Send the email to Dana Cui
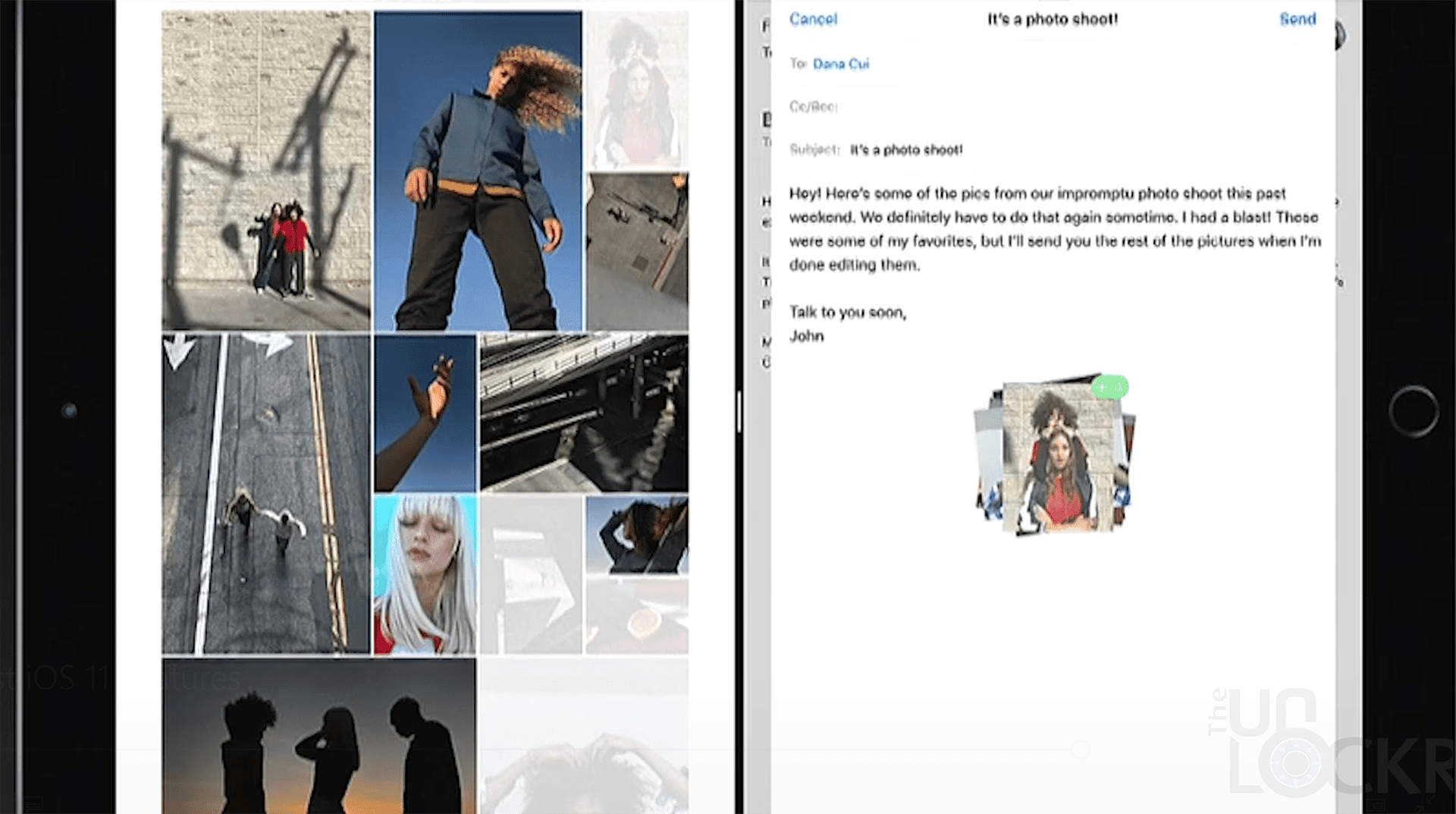This screenshot has height=814, width=1456. (x=1298, y=19)
